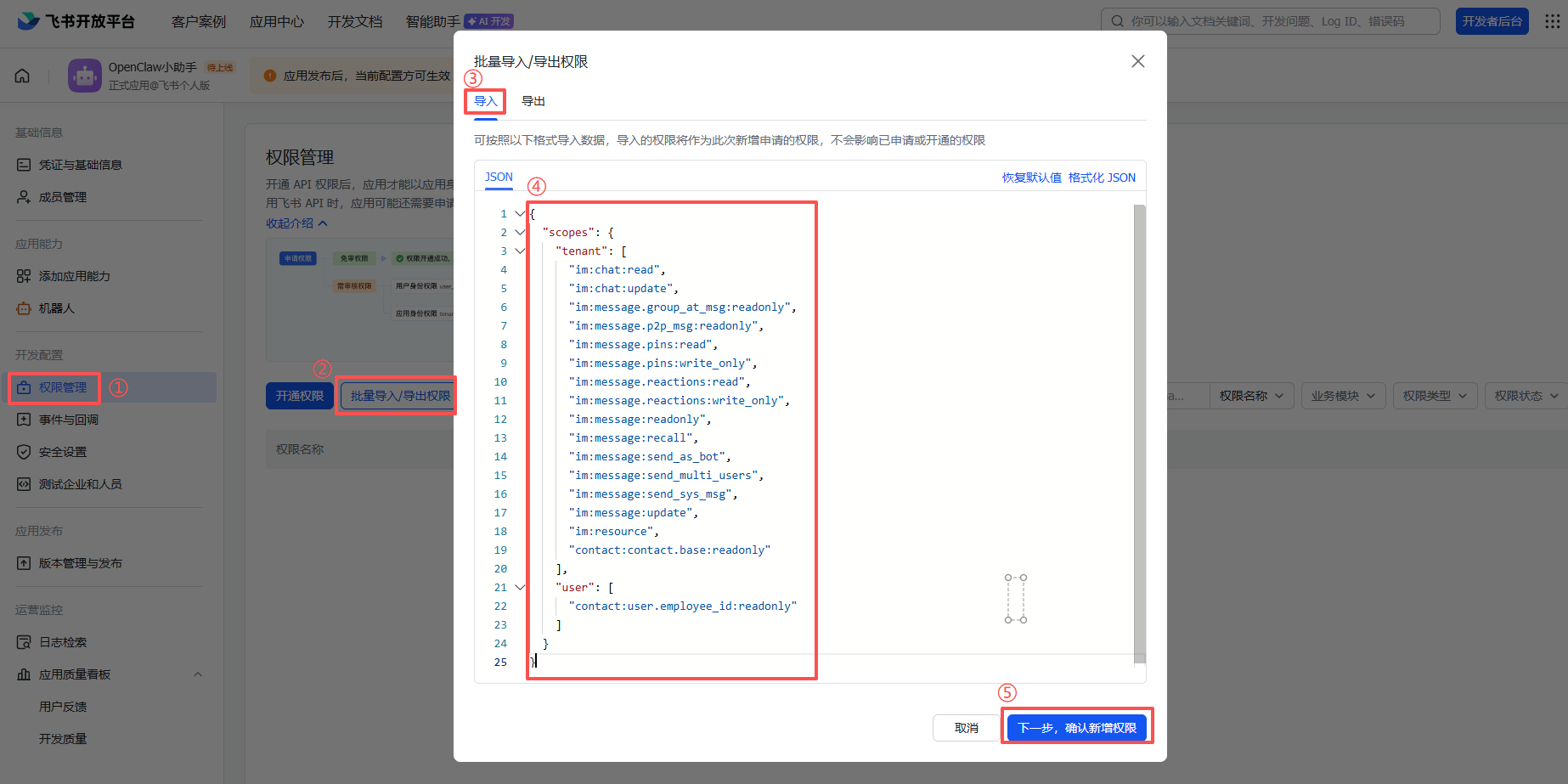Collapse the 应用质量看板 submenu
The image size is (1568, 784).
coord(198,674)
